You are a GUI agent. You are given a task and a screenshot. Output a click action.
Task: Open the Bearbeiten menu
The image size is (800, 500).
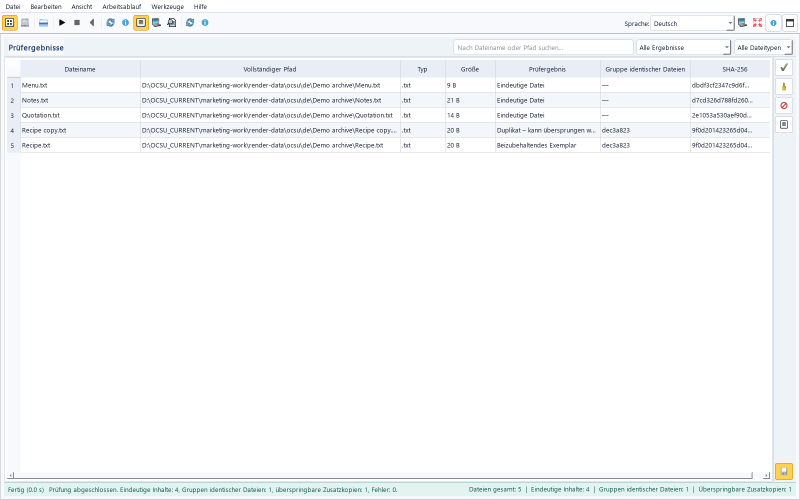(46, 7)
